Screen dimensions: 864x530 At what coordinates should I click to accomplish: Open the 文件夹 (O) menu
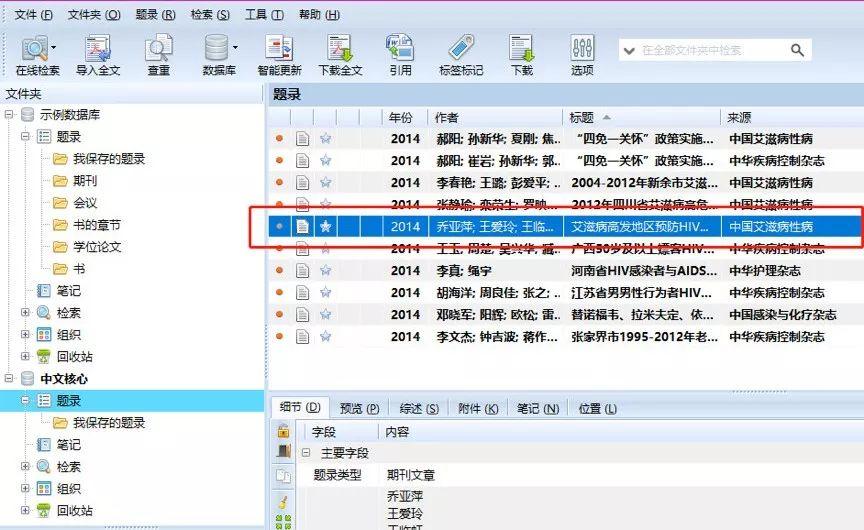[x=94, y=15]
